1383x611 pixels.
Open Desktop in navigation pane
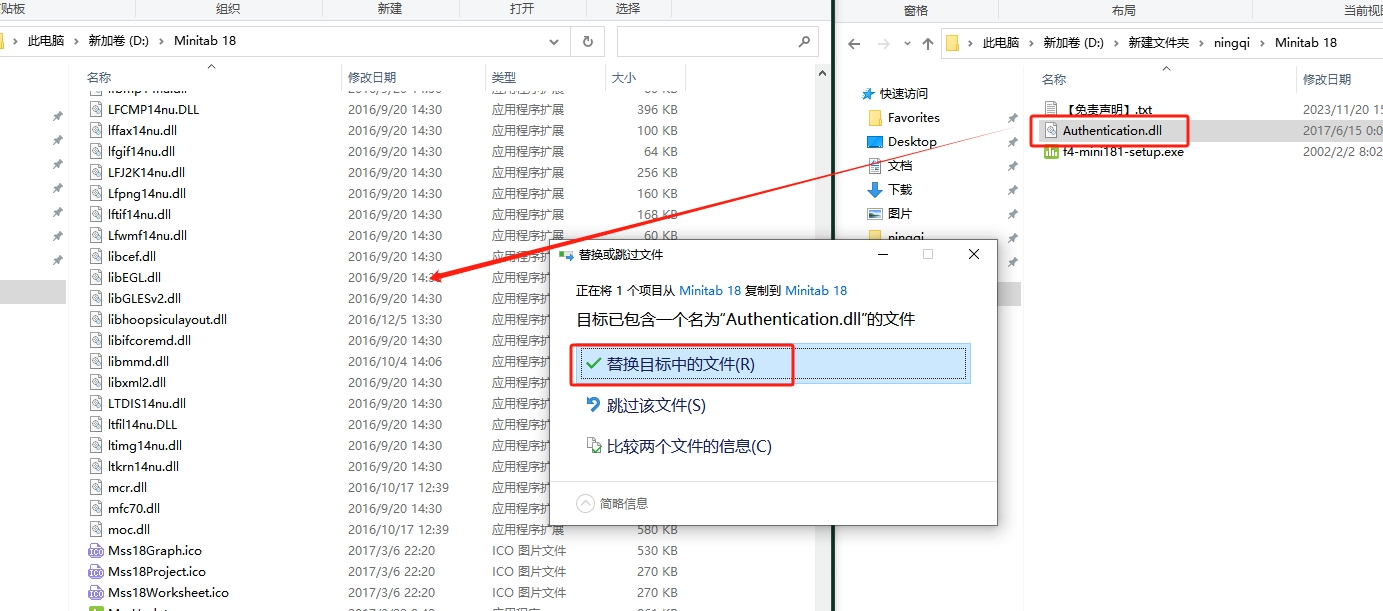point(912,141)
